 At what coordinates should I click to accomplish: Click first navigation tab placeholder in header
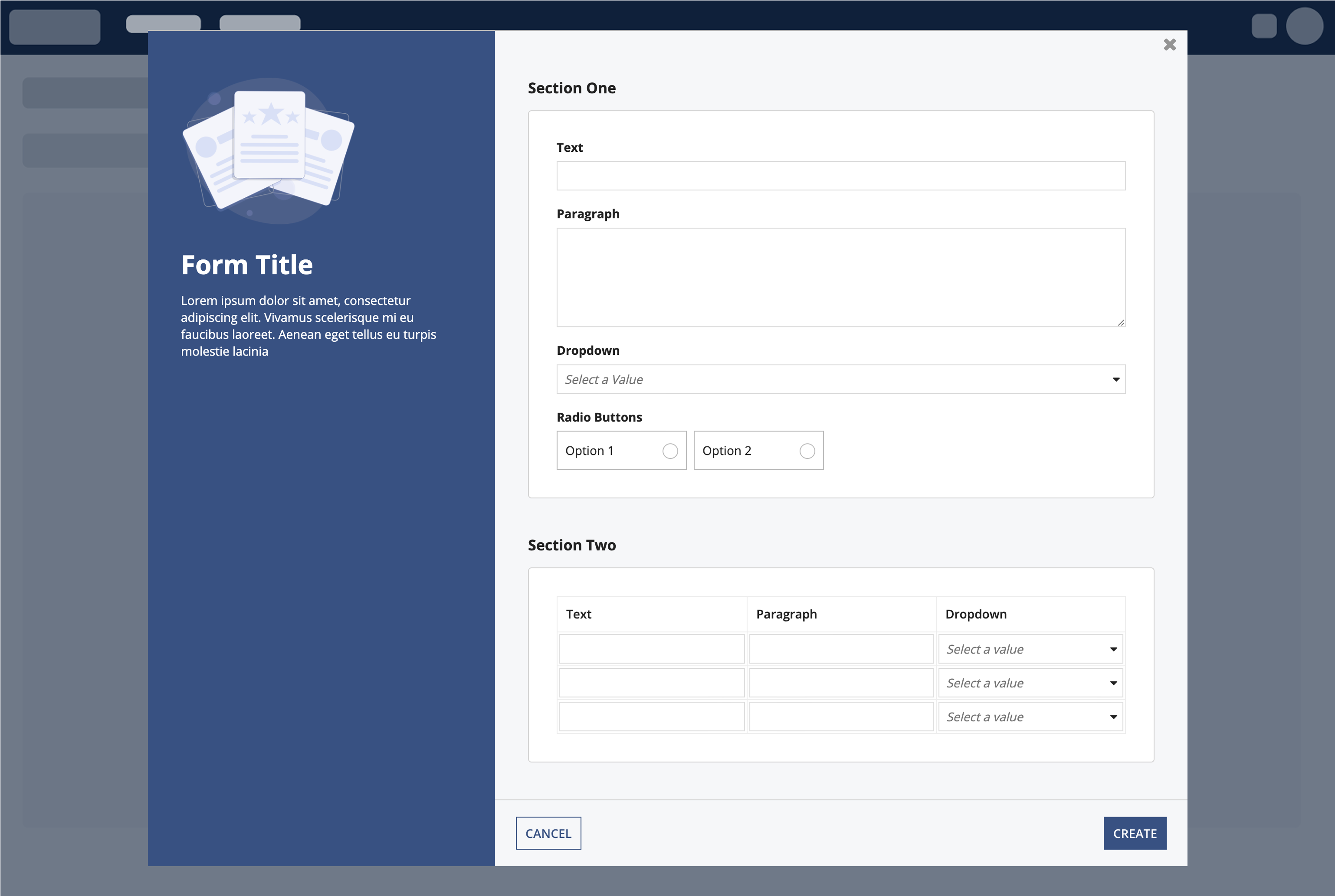164,22
